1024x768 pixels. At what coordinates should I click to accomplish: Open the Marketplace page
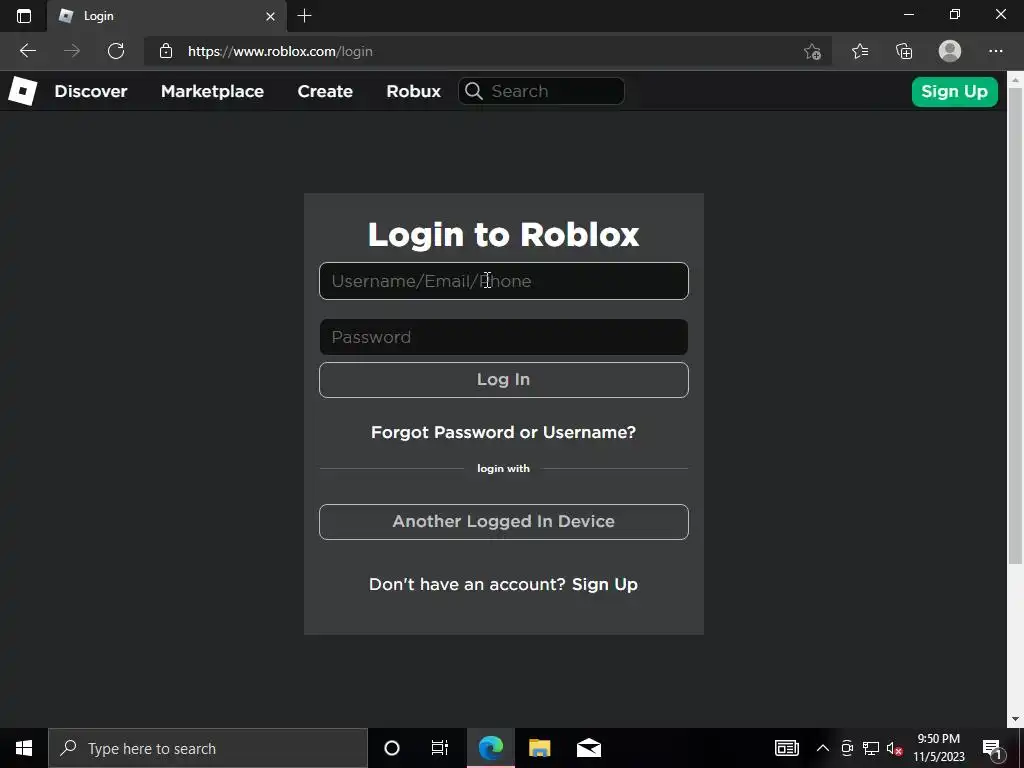212,91
